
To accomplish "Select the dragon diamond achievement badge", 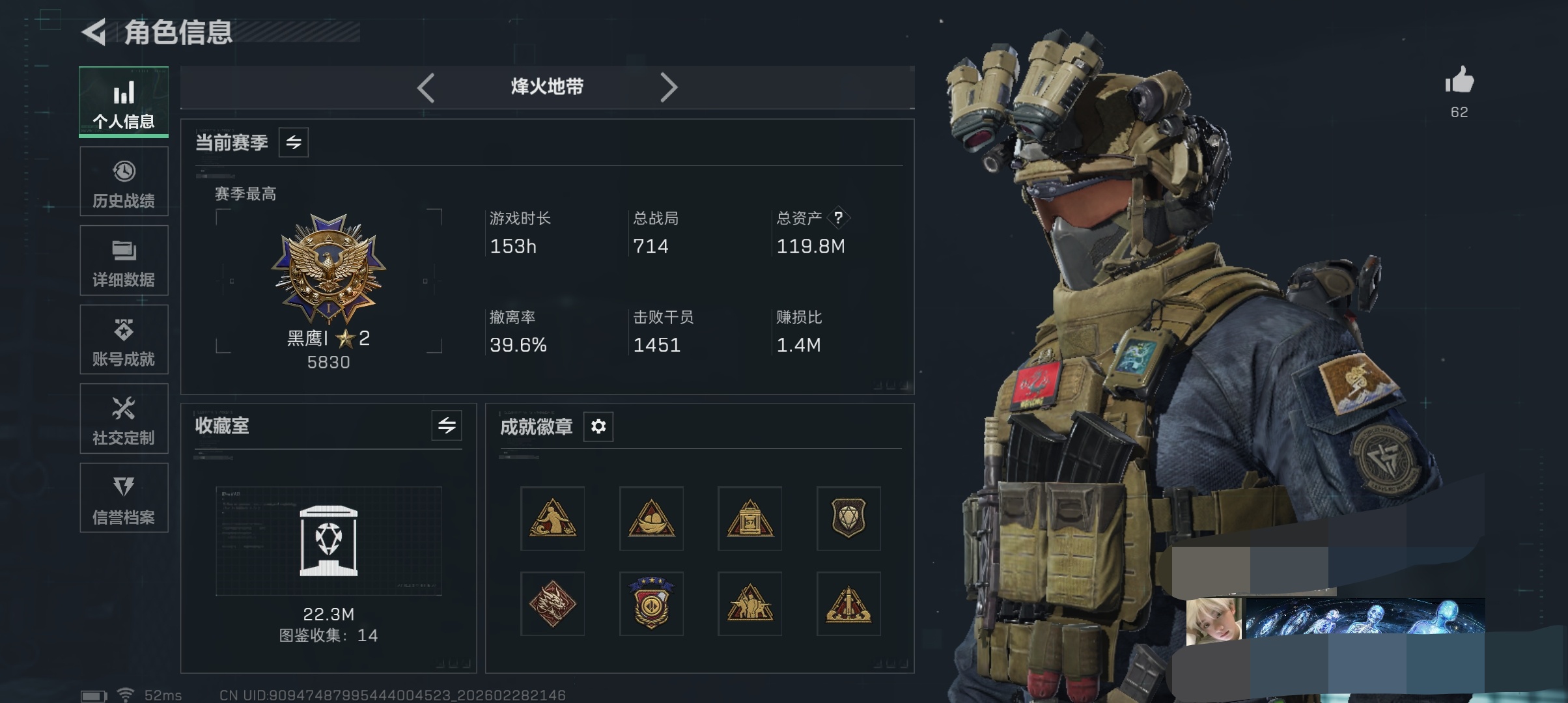I will click(x=552, y=604).
